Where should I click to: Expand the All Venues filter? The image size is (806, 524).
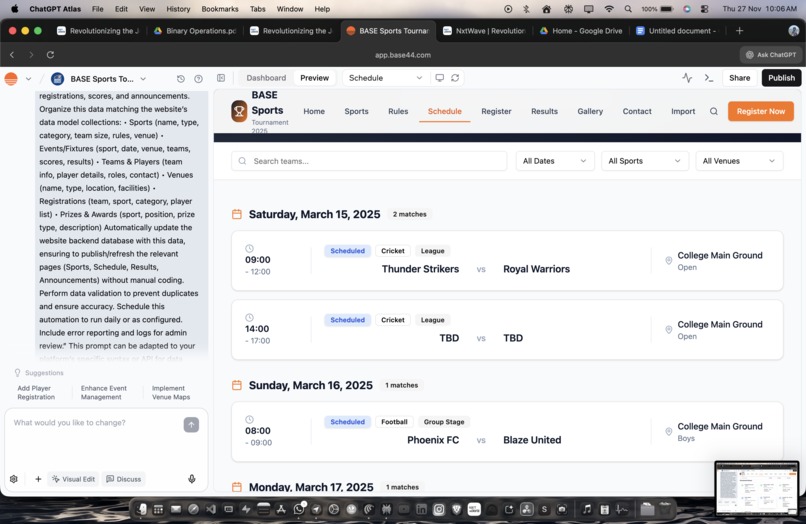(739, 161)
